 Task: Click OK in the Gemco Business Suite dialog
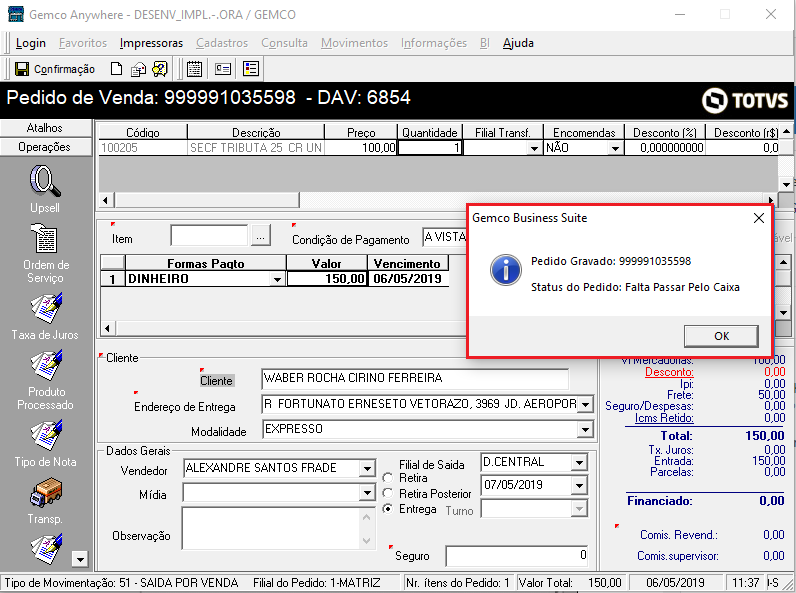coord(721,336)
